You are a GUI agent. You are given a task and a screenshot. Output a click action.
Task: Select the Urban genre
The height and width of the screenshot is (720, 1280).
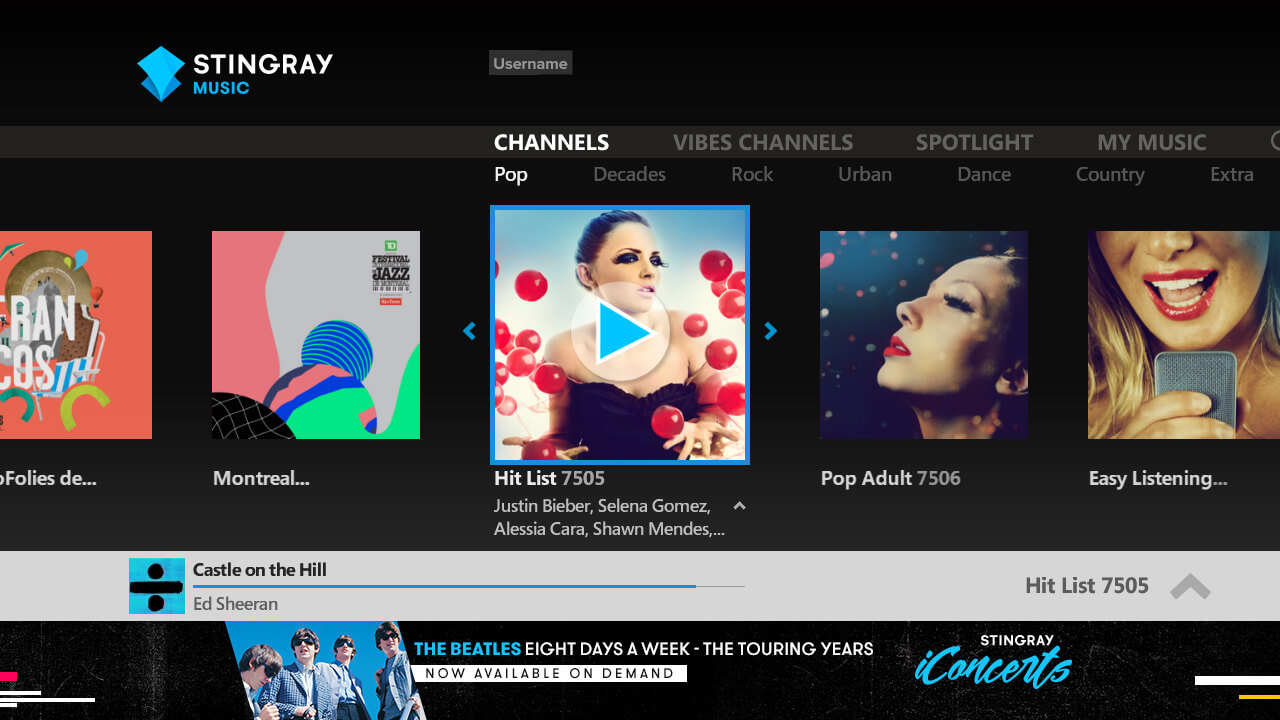[865, 174]
